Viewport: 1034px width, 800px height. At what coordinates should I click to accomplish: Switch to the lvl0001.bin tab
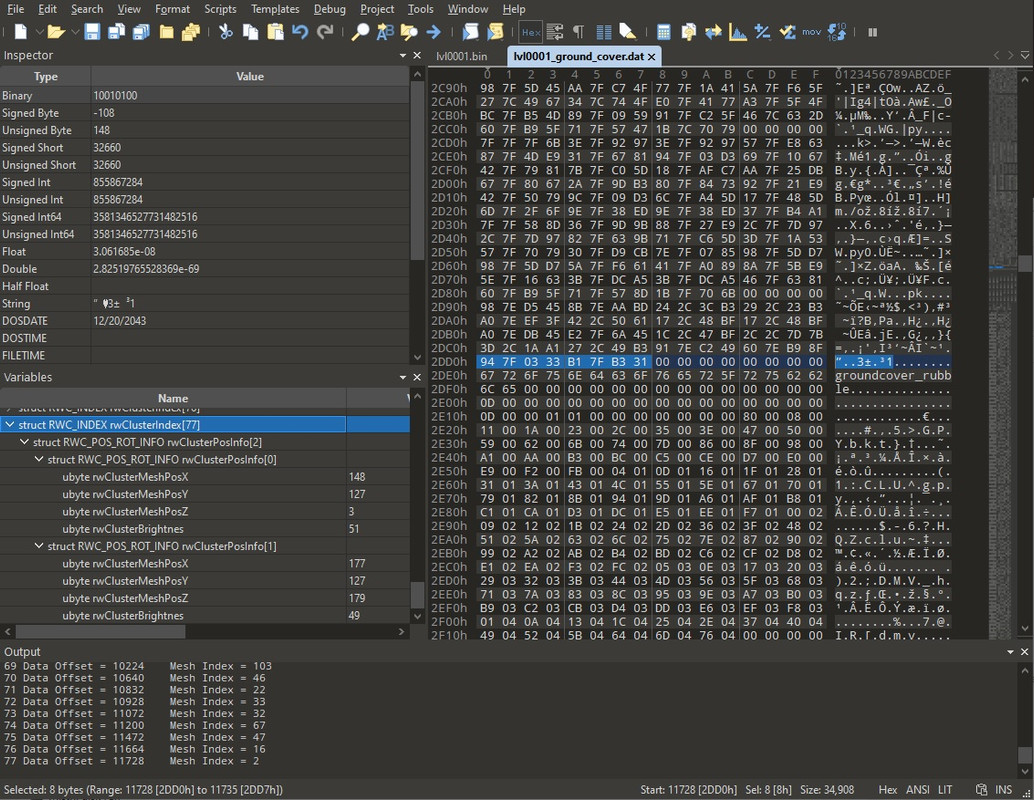[462, 56]
